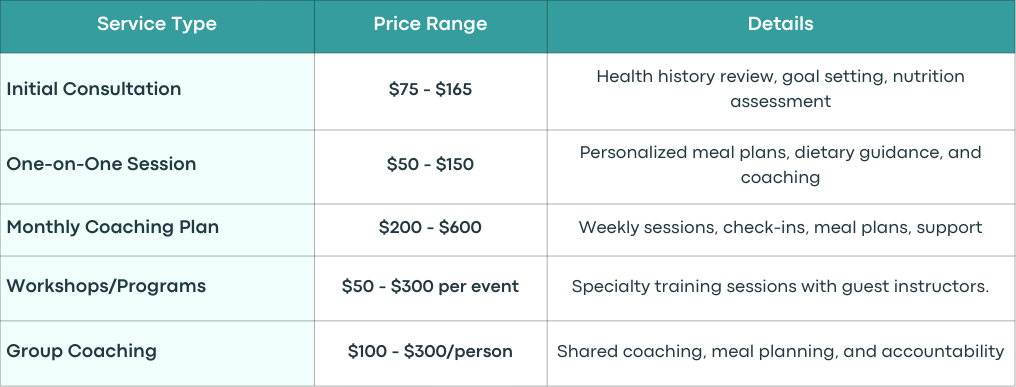Select the One-on-One Session cell
The width and height of the screenshot is (1016, 387).
point(157,167)
